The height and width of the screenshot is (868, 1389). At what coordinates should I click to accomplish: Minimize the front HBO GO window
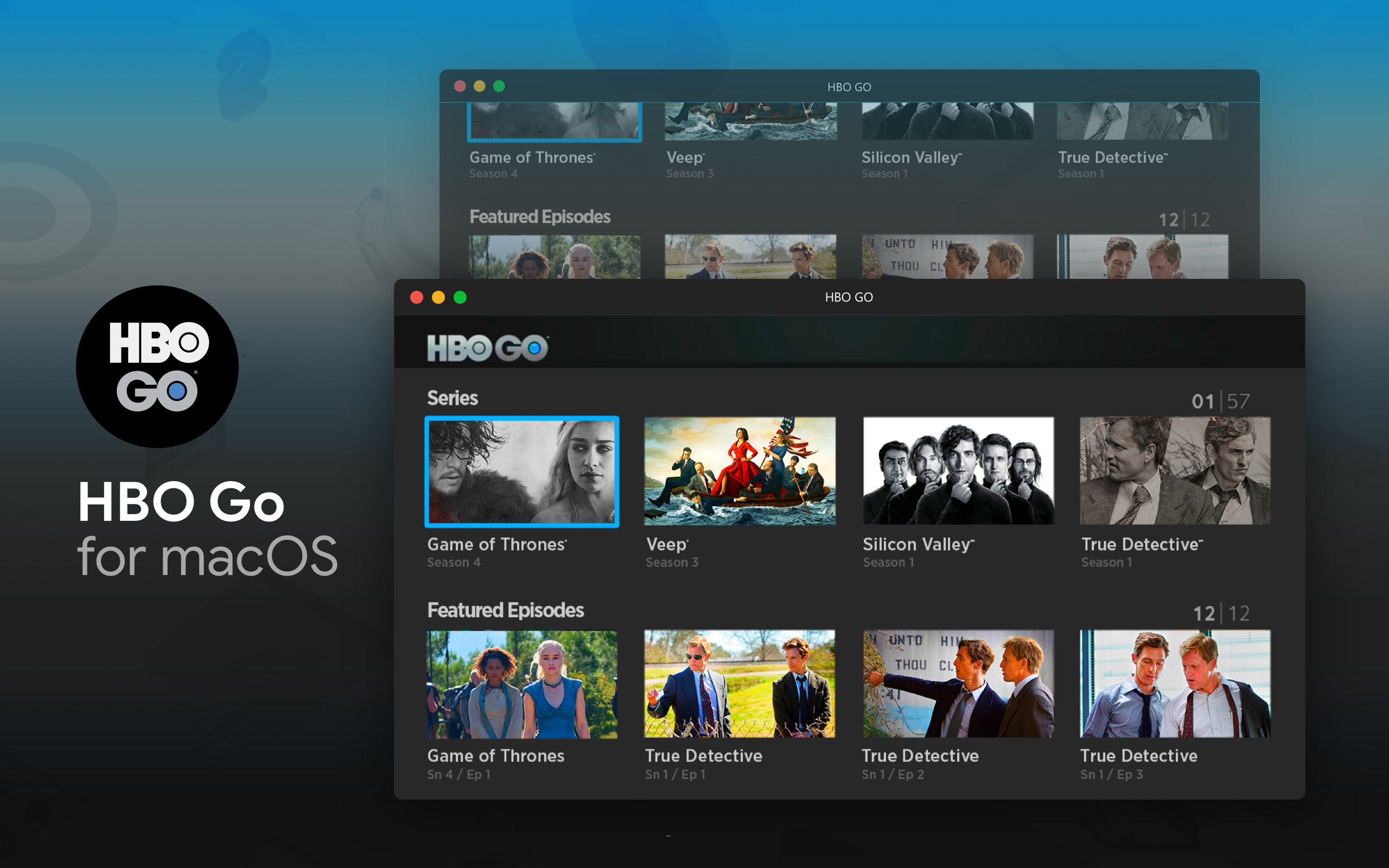[x=438, y=297]
